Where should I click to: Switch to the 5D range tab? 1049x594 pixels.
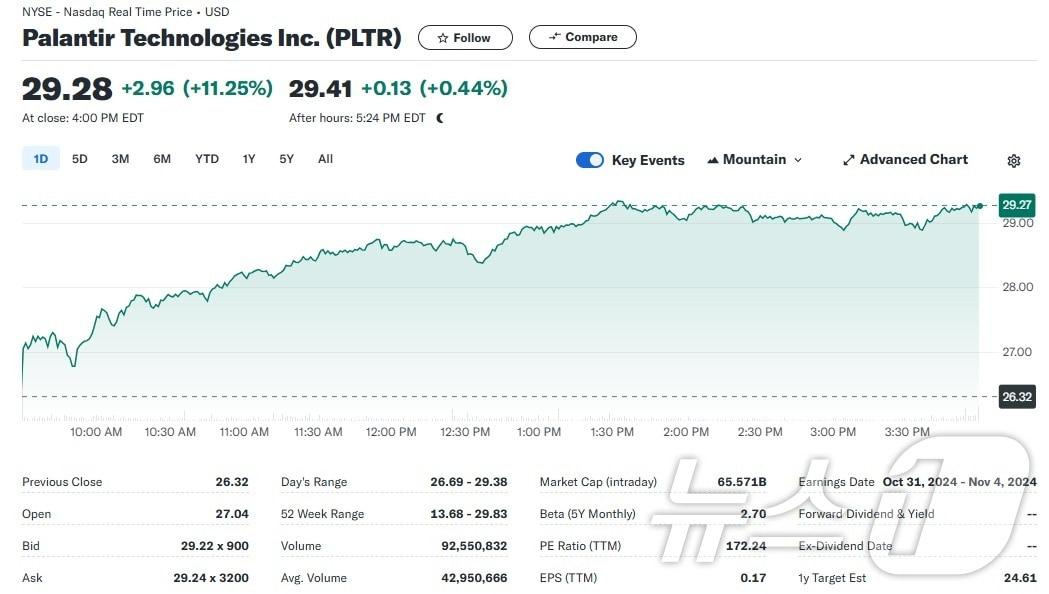[80, 159]
